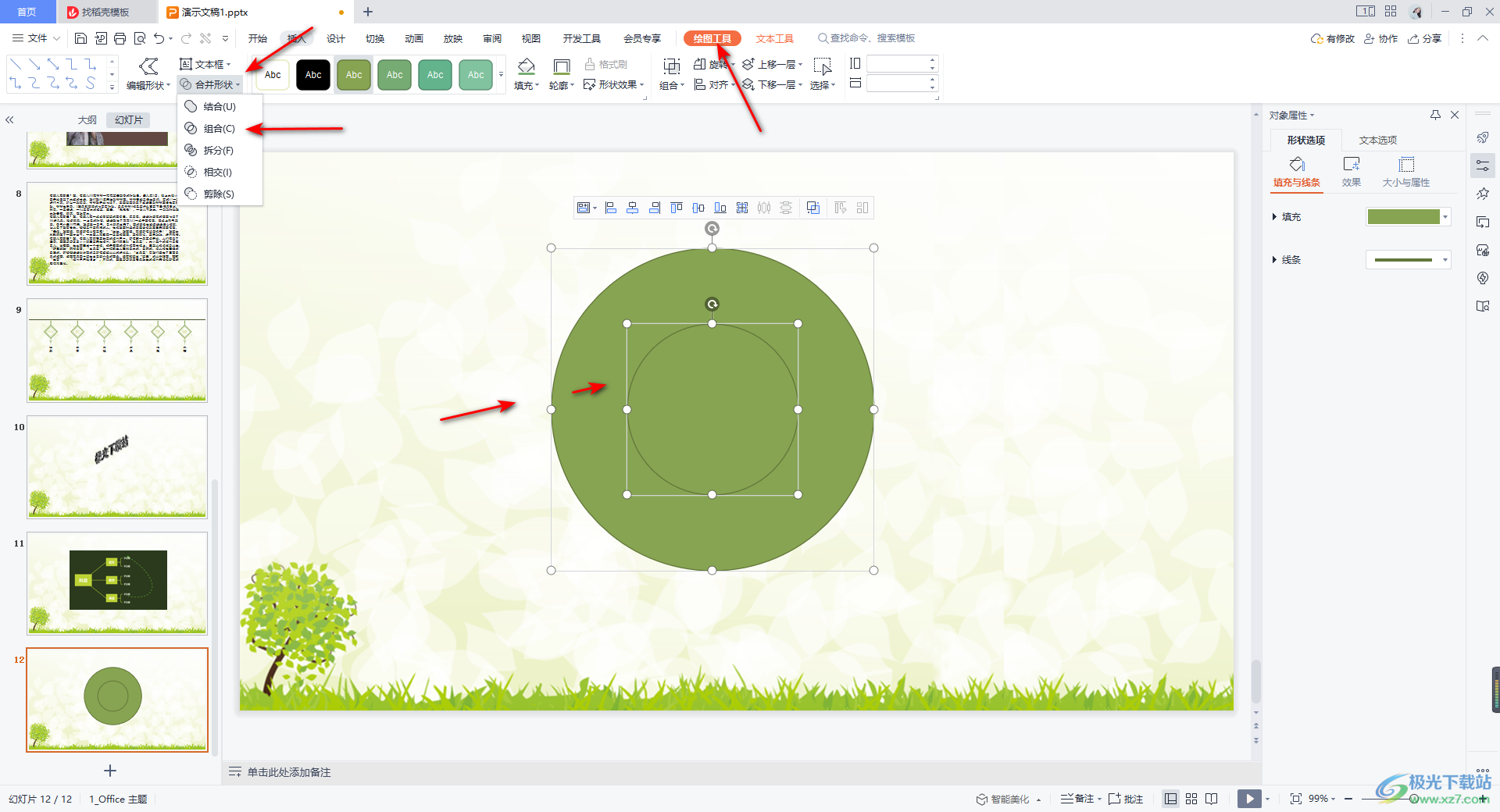Collapse the ribbon with the chevron
The height and width of the screenshot is (812, 1500).
pos(1483,38)
